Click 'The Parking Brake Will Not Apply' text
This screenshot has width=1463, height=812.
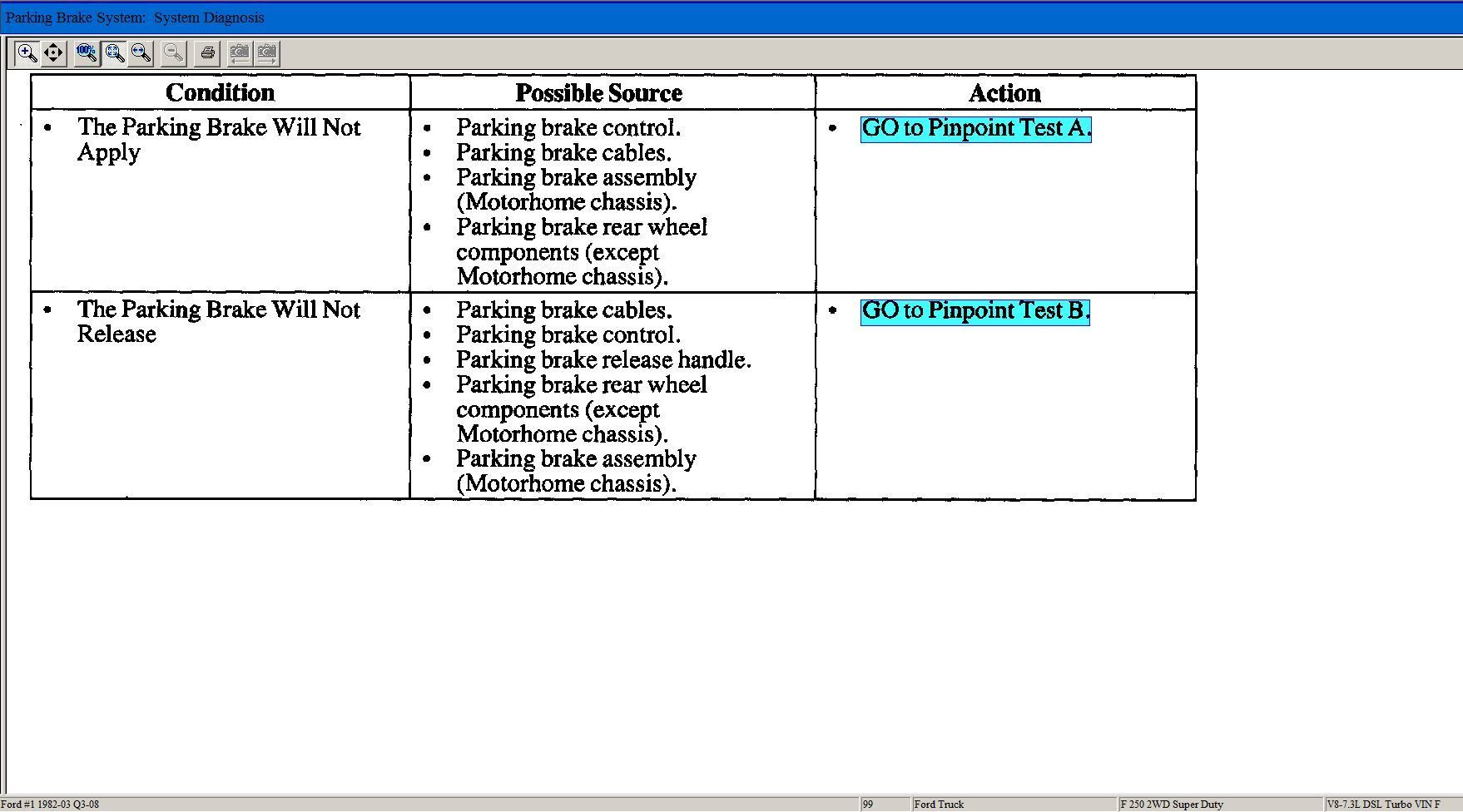point(218,139)
